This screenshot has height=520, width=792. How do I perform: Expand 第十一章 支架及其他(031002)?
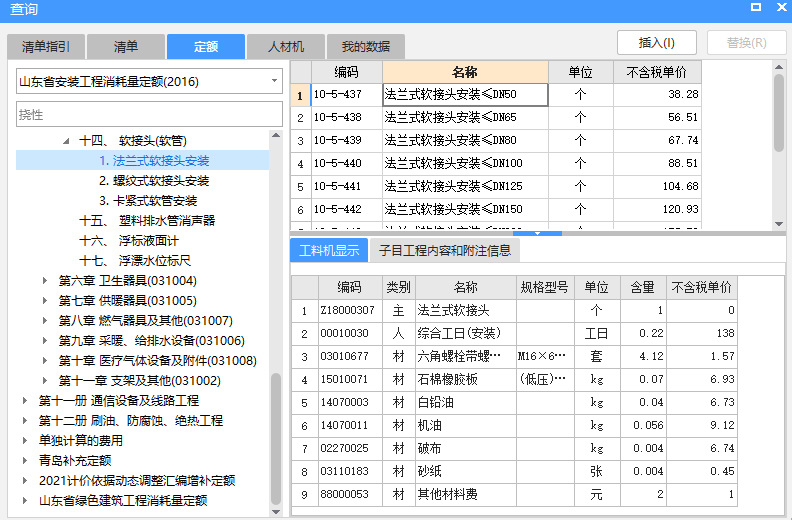[45, 381]
